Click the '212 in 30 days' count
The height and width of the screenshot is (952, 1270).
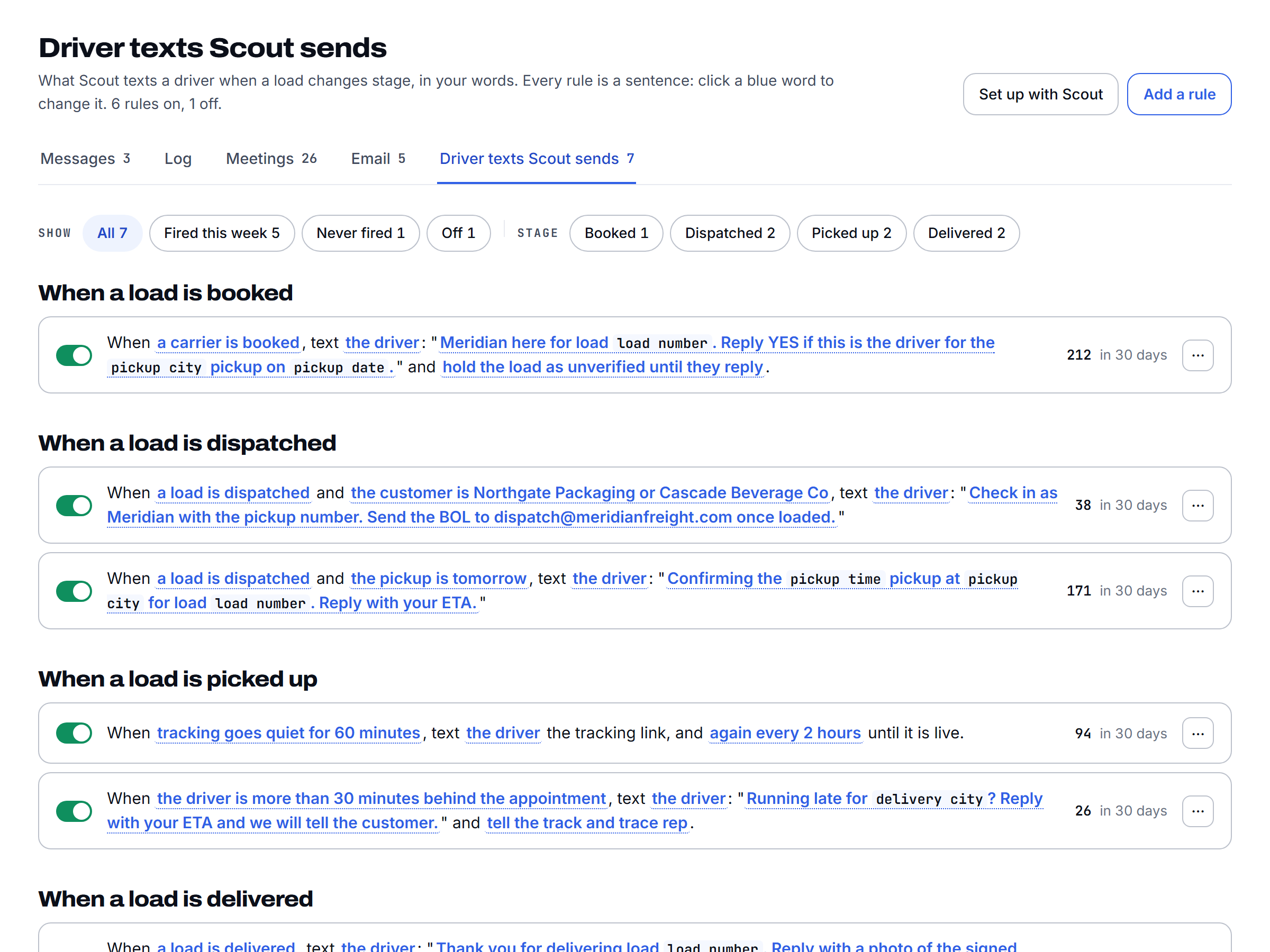(1117, 355)
